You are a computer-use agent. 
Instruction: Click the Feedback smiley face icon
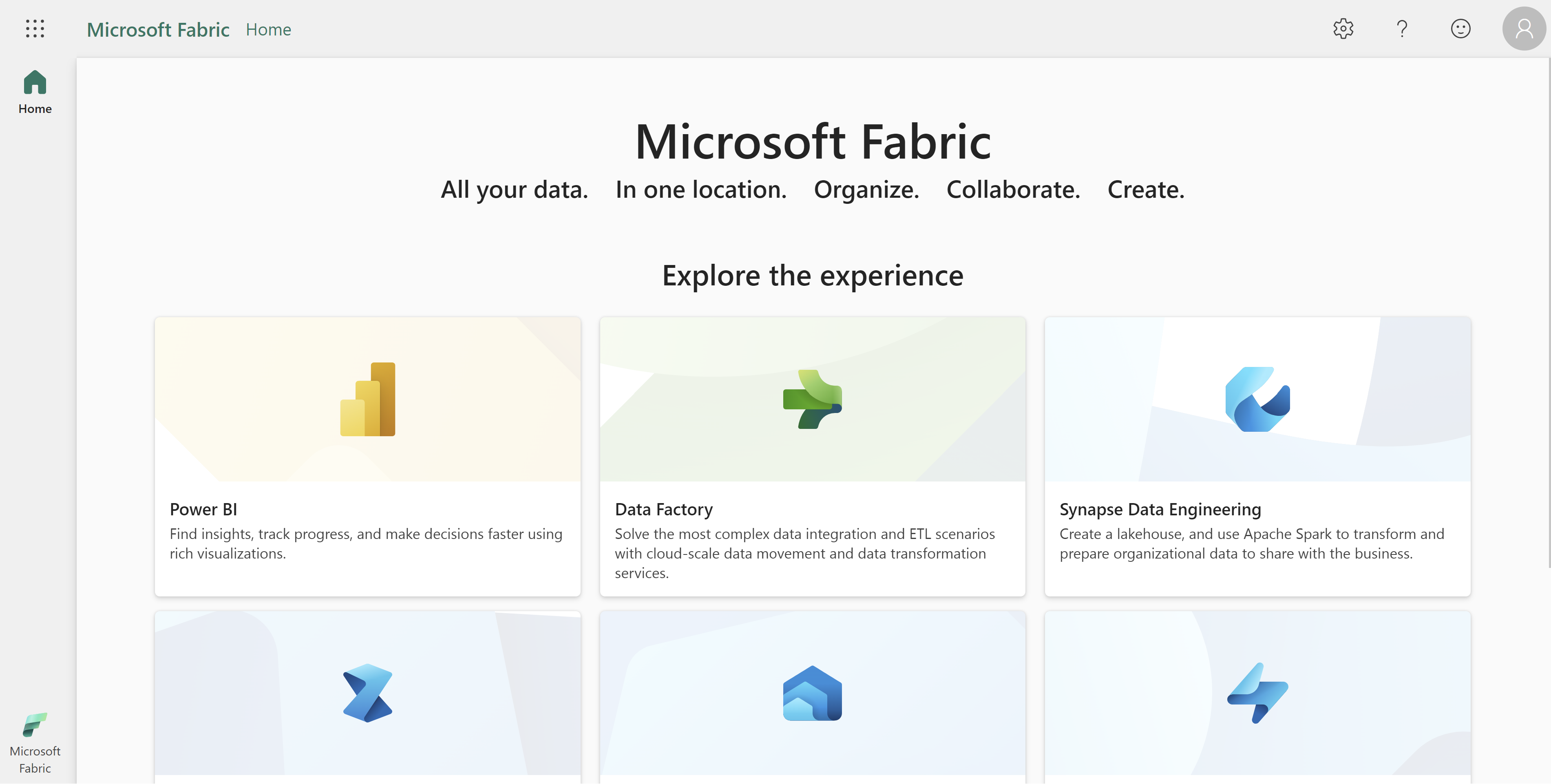(1460, 28)
